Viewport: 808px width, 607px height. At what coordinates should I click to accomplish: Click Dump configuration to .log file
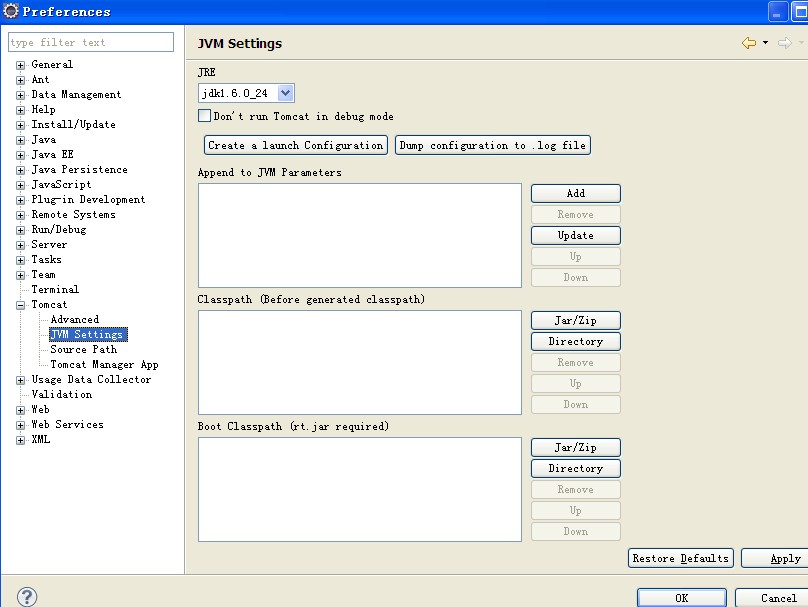[493, 145]
